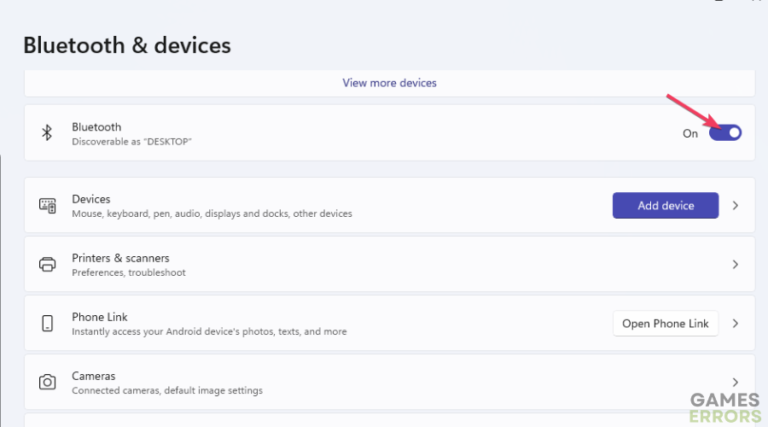Turn off the Bluetooth toggle switch
The height and width of the screenshot is (427, 768).
pos(725,133)
